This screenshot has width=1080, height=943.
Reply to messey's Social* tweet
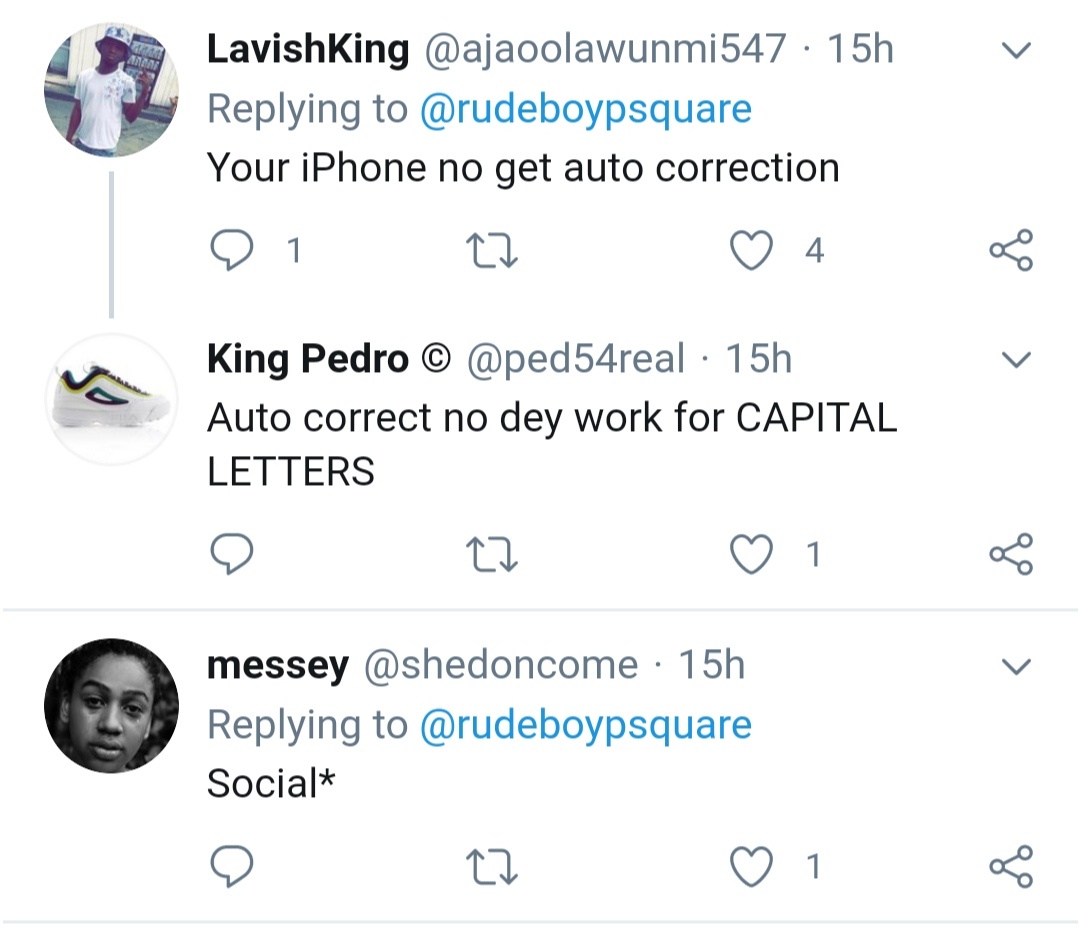[x=232, y=866]
